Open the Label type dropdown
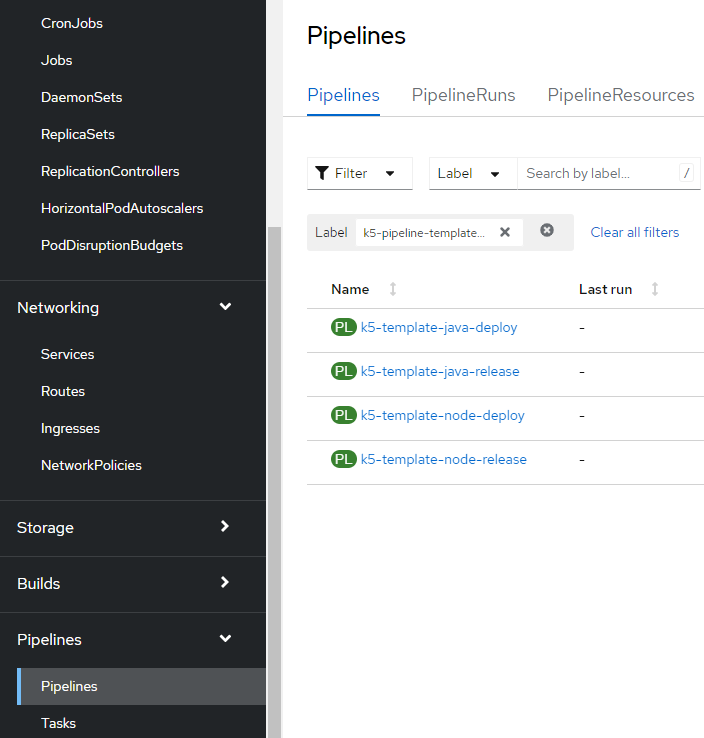 [473, 173]
